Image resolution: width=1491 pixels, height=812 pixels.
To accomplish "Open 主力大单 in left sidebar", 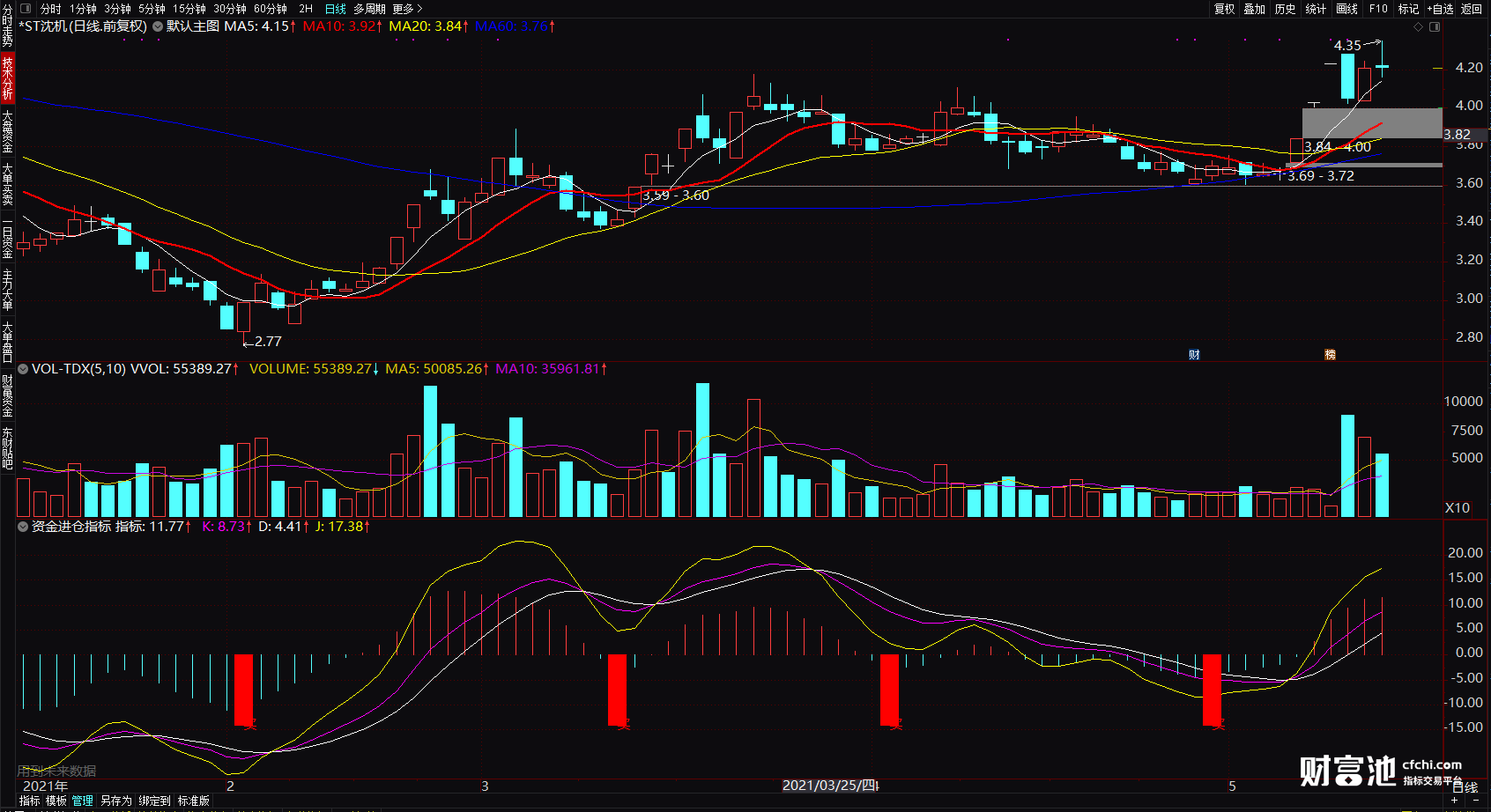I will (7, 290).
